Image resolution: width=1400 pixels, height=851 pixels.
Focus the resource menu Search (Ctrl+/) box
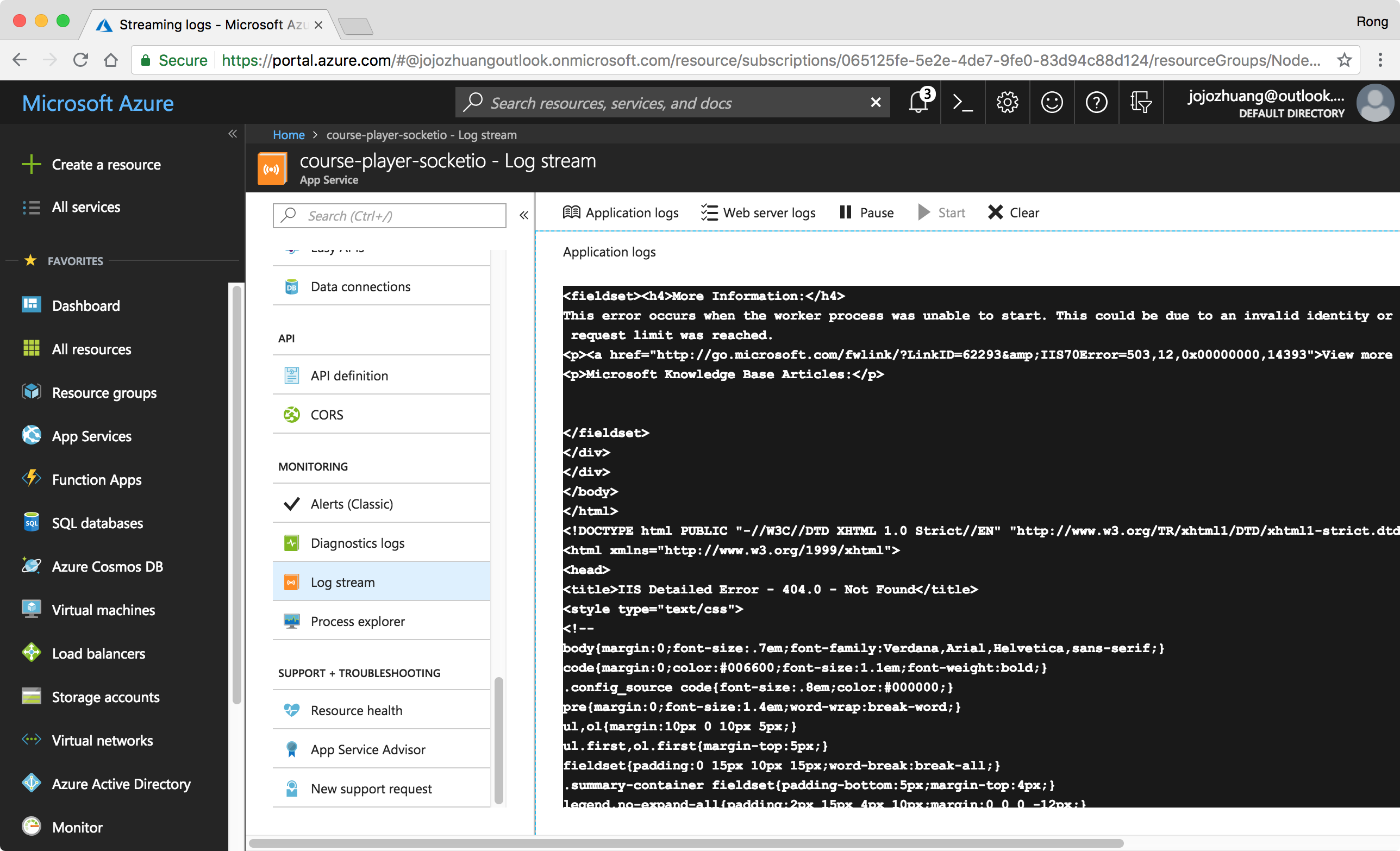tap(389, 215)
